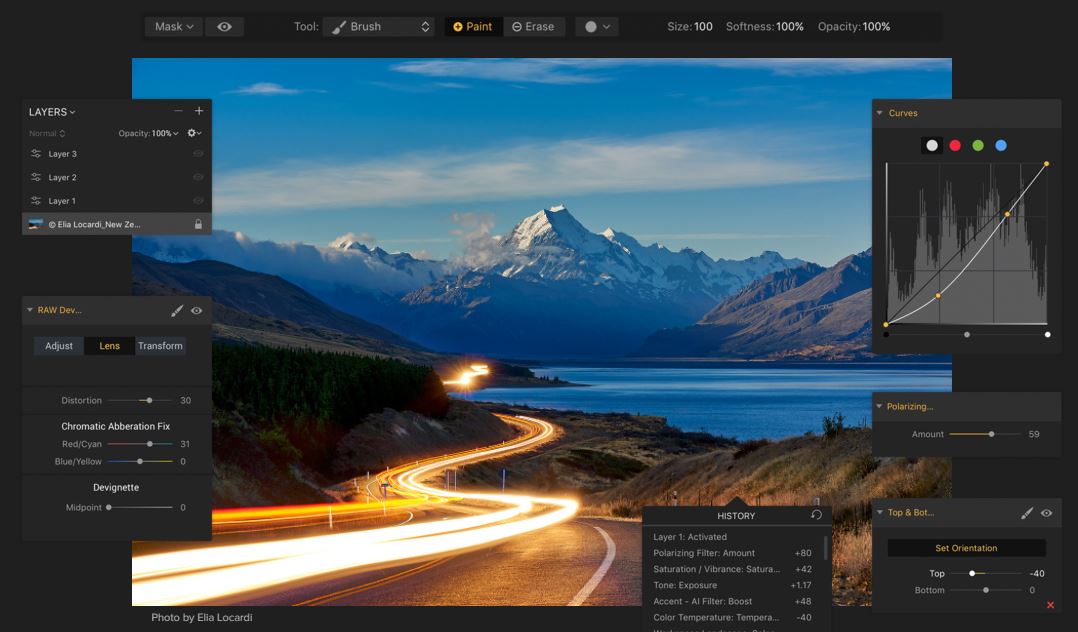Open the Mask dropdown menu
1078x632 pixels.
(x=174, y=27)
